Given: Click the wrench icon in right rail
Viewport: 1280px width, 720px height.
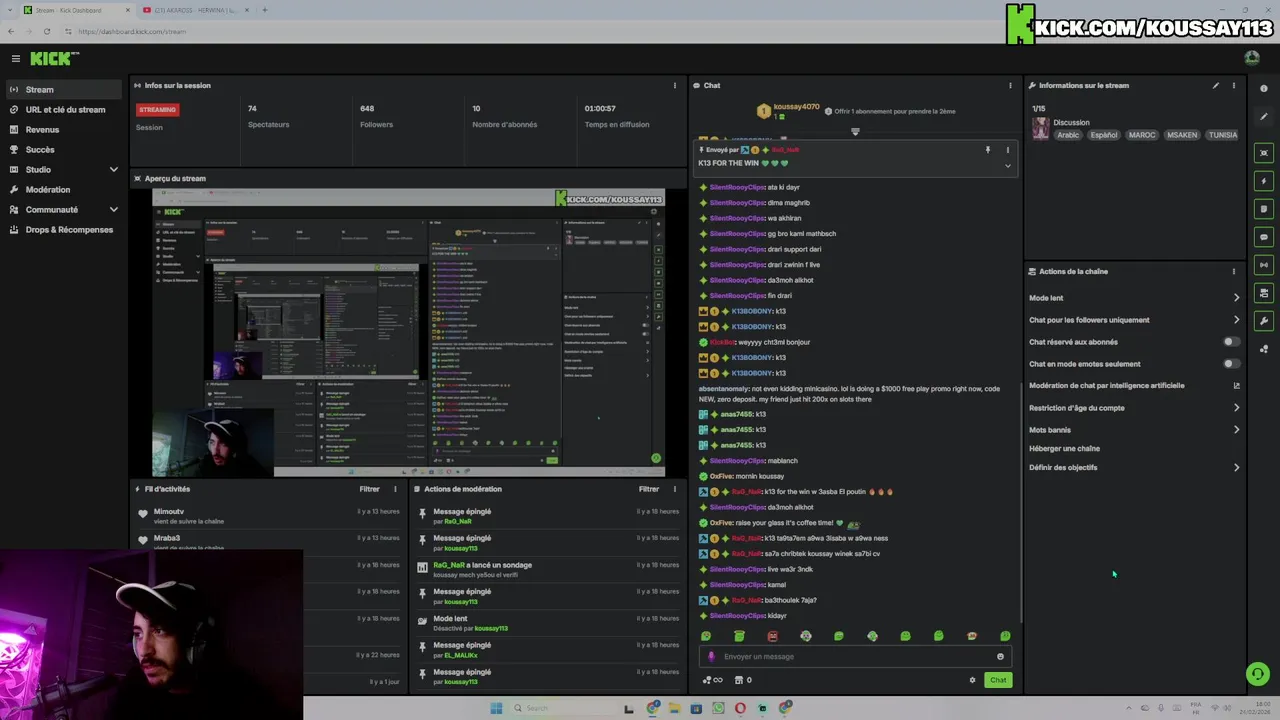Looking at the screenshot, I should tap(1264, 321).
